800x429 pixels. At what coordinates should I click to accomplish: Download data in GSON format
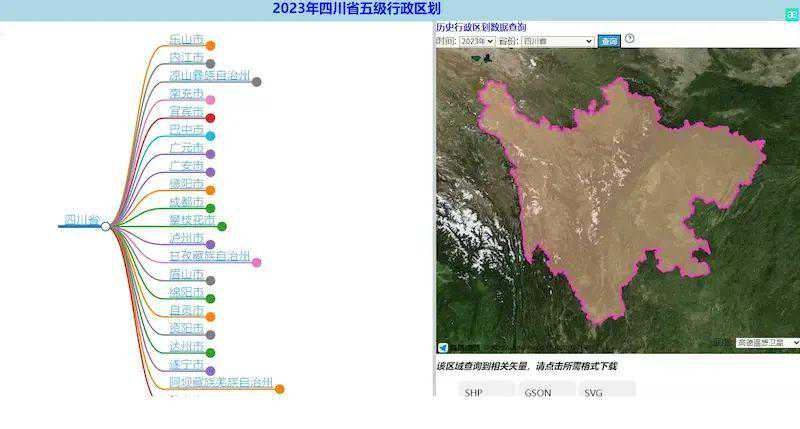click(537, 392)
